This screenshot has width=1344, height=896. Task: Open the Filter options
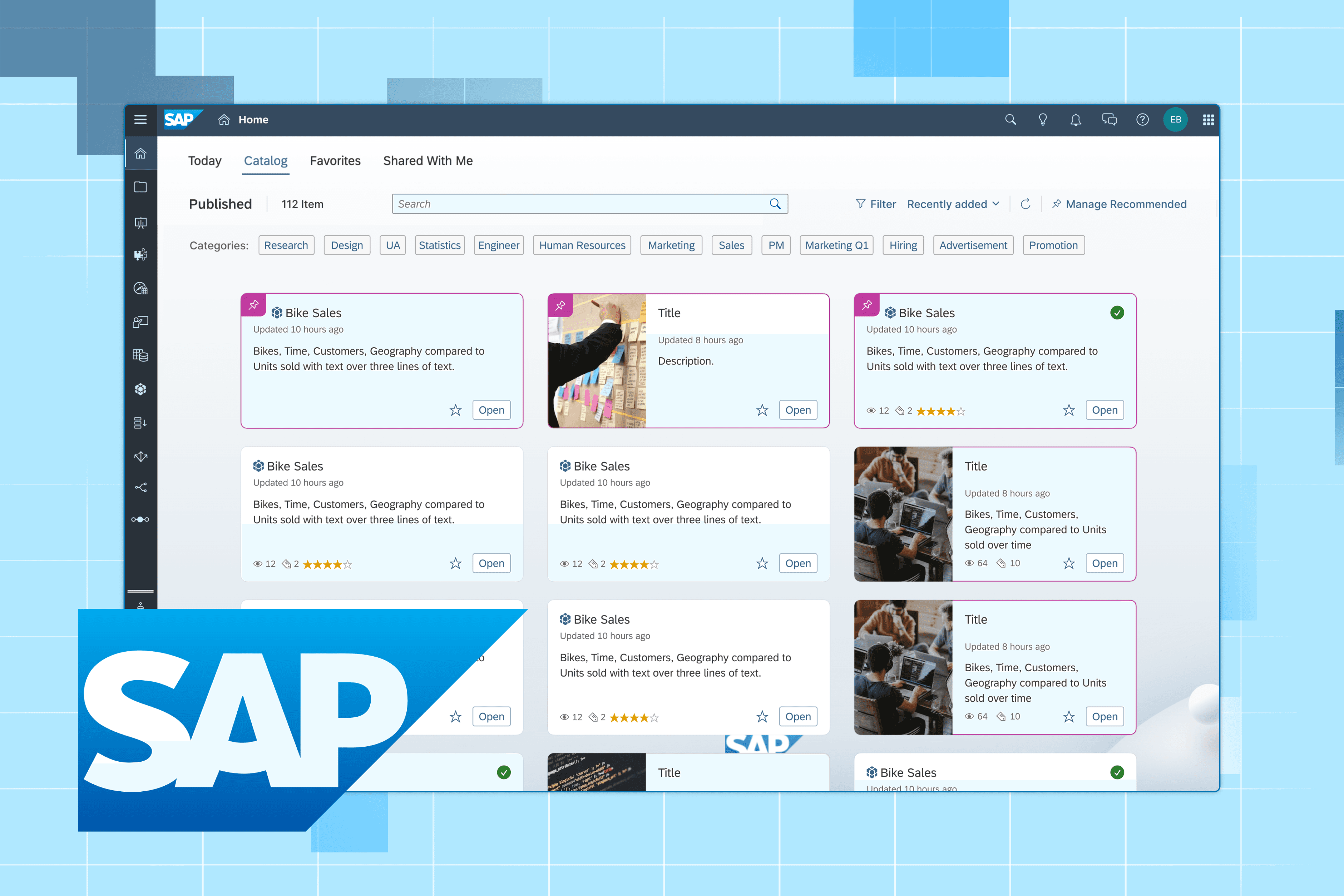[875, 204]
